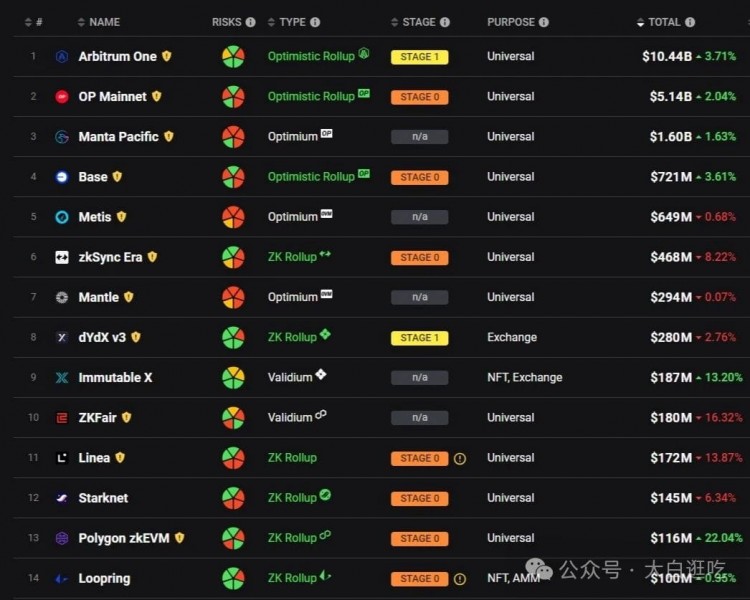Sort the table by TOTAL column
The width and height of the screenshot is (750, 600).
point(664,22)
